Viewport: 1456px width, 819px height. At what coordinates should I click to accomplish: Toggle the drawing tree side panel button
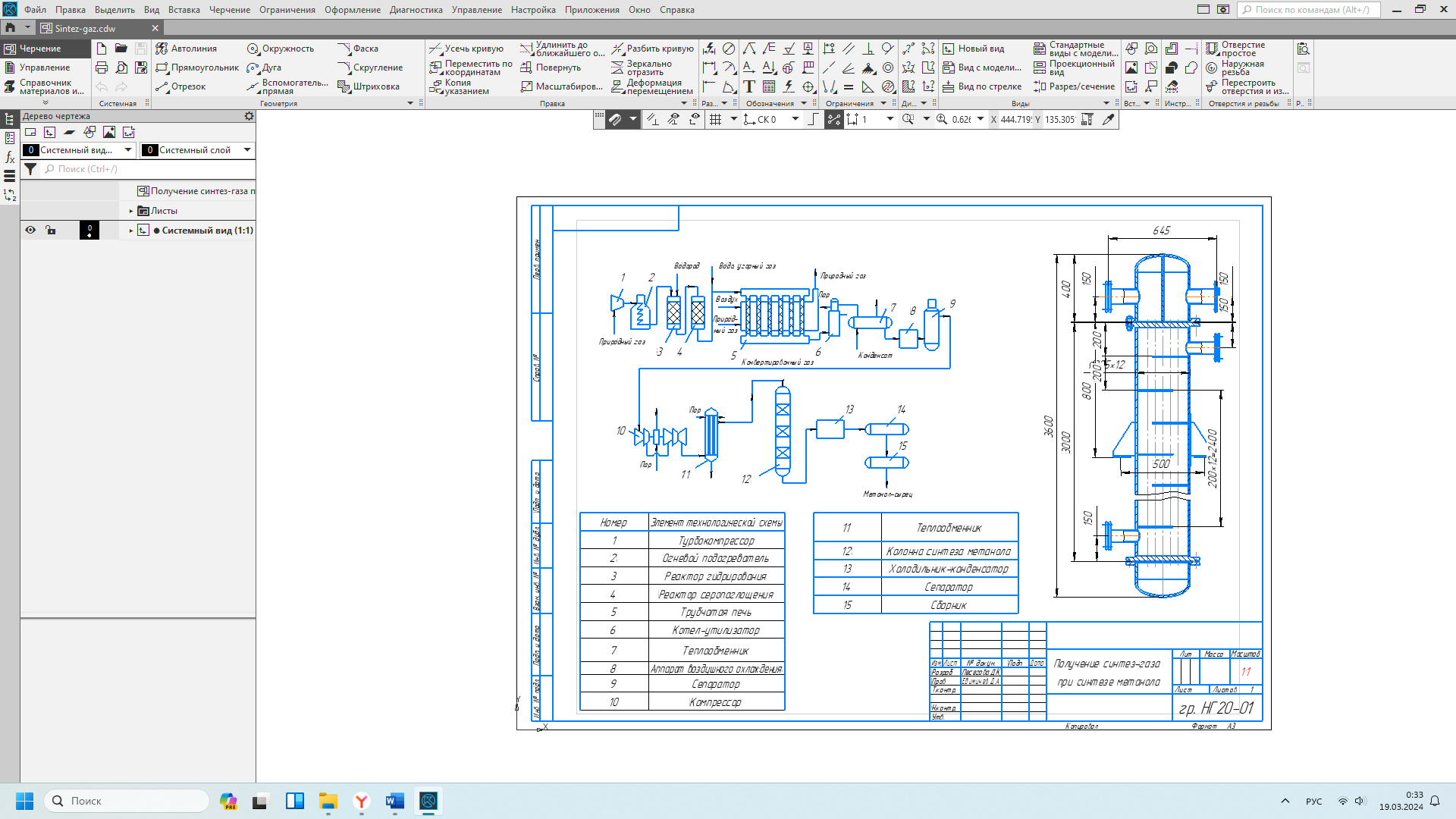[10, 119]
